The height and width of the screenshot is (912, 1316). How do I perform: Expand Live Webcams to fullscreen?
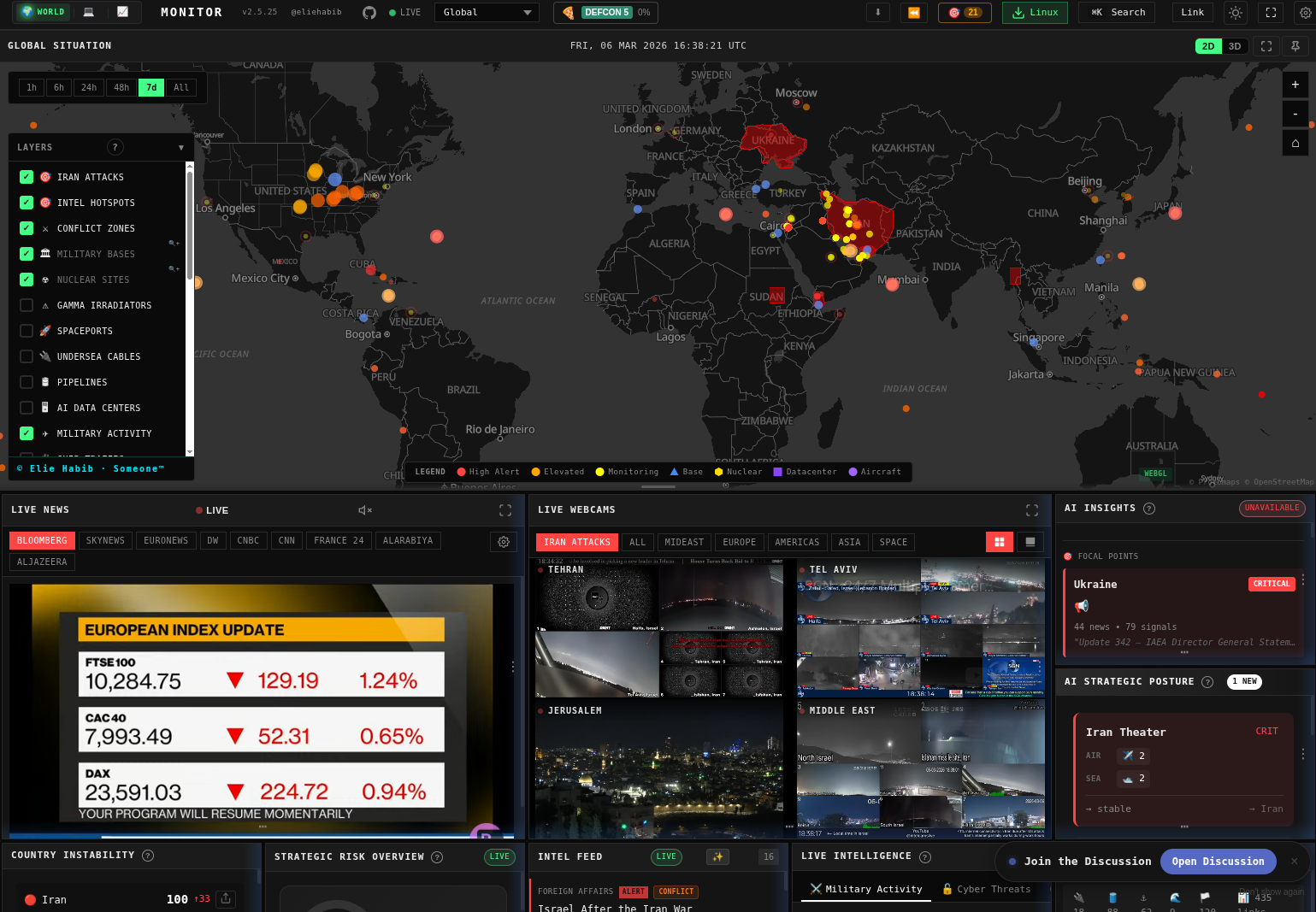coord(1032,510)
